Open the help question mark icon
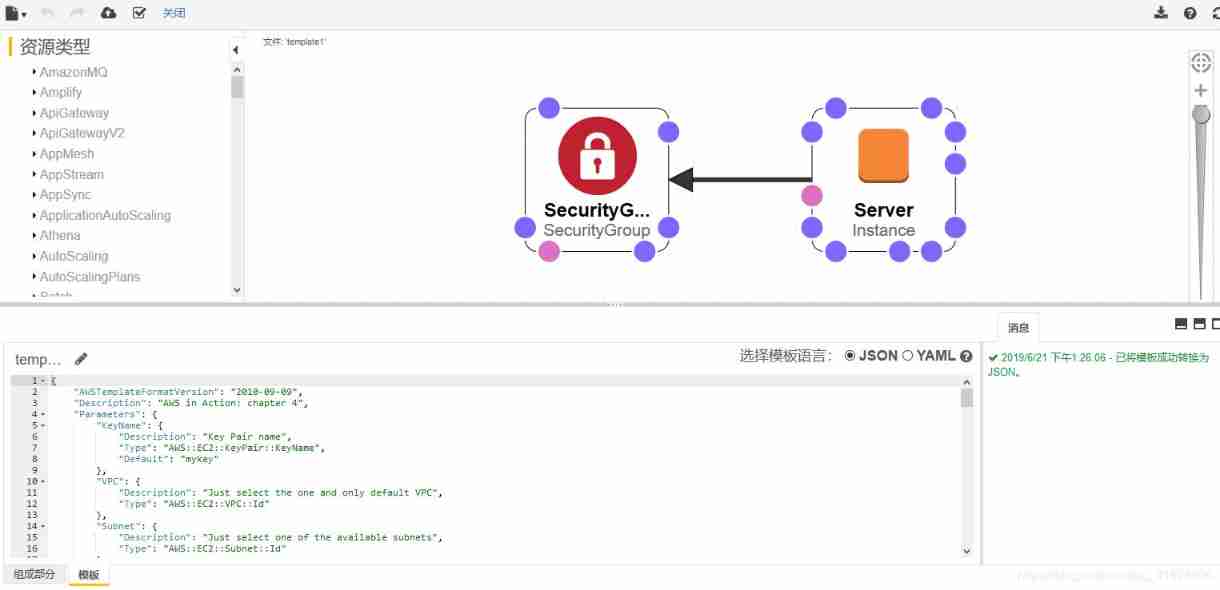 pyautogui.click(x=1190, y=13)
